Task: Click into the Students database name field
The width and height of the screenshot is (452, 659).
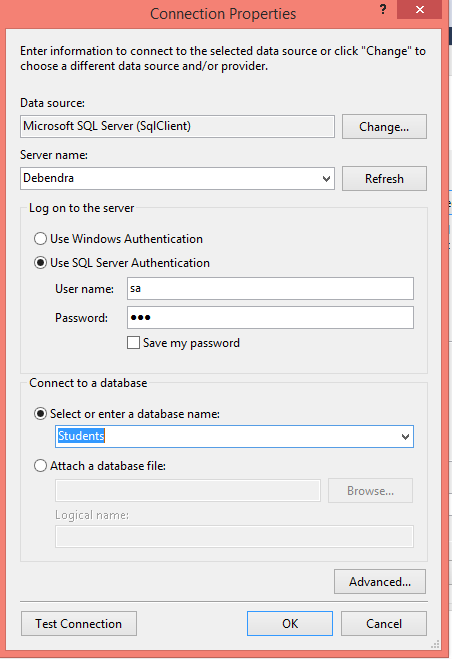Action: tap(227, 437)
